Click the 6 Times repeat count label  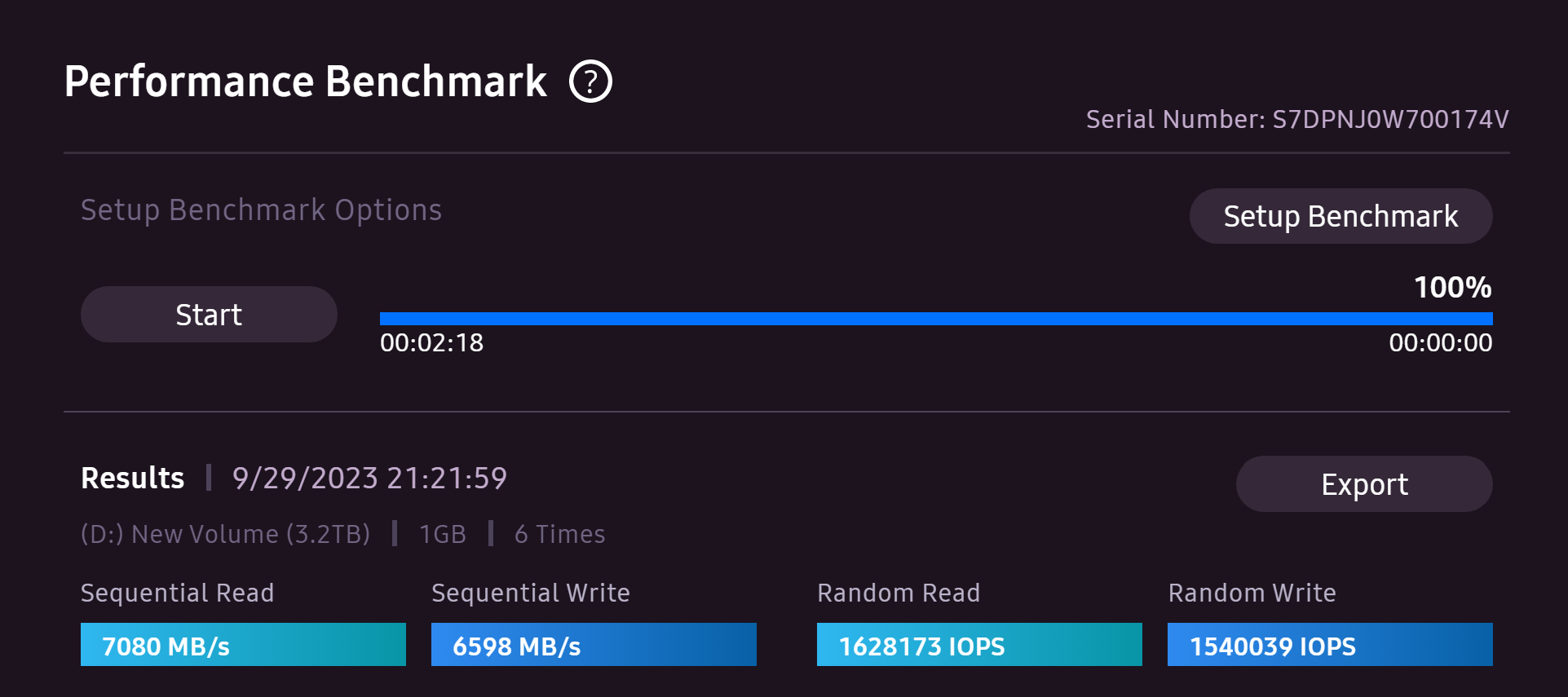pos(559,534)
